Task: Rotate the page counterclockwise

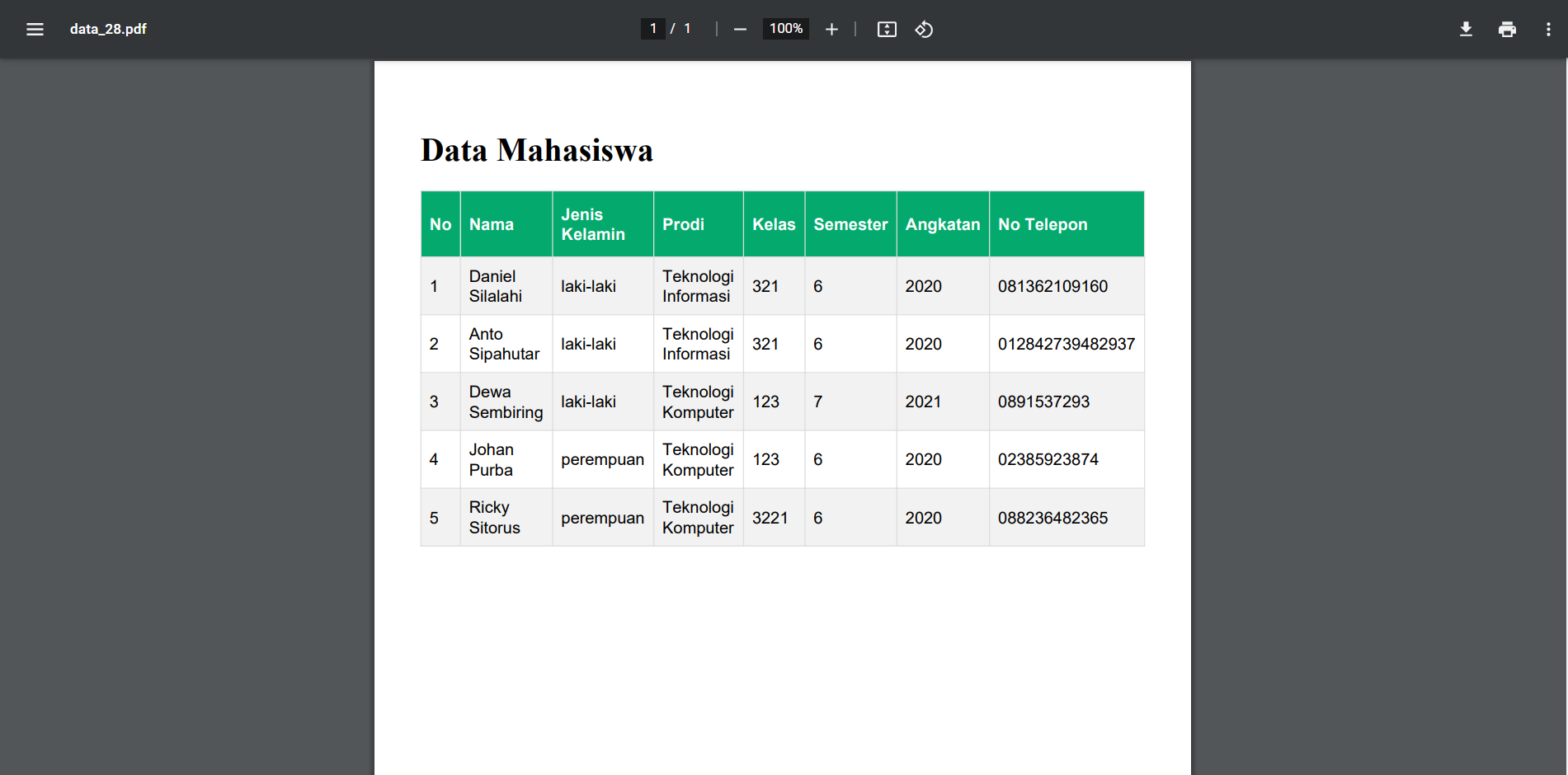Action: 925,29
